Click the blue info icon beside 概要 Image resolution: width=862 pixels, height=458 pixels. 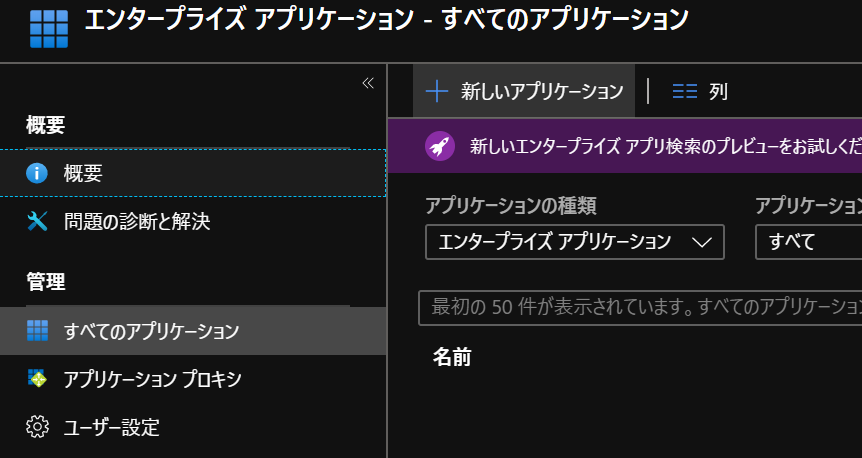click(x=37, y=173)
